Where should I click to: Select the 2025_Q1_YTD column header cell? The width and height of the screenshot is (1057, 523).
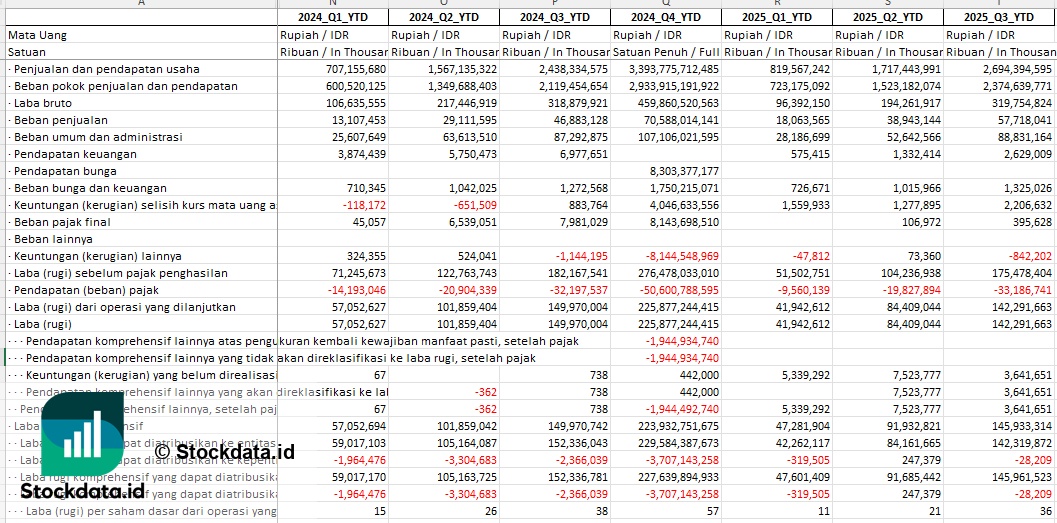tap(777, 18)
